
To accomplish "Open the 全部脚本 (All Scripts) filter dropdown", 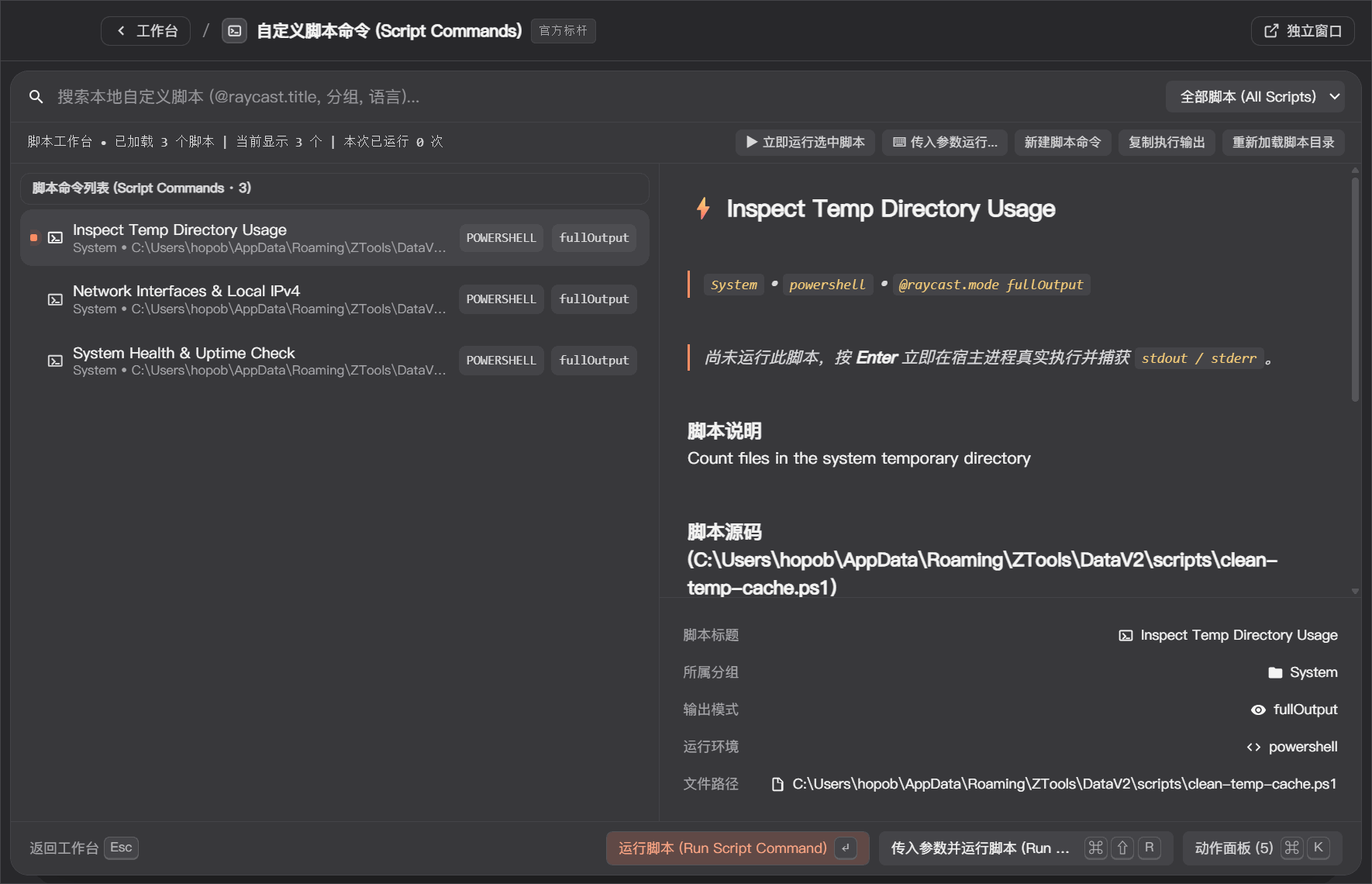I will click(1255, 97).
